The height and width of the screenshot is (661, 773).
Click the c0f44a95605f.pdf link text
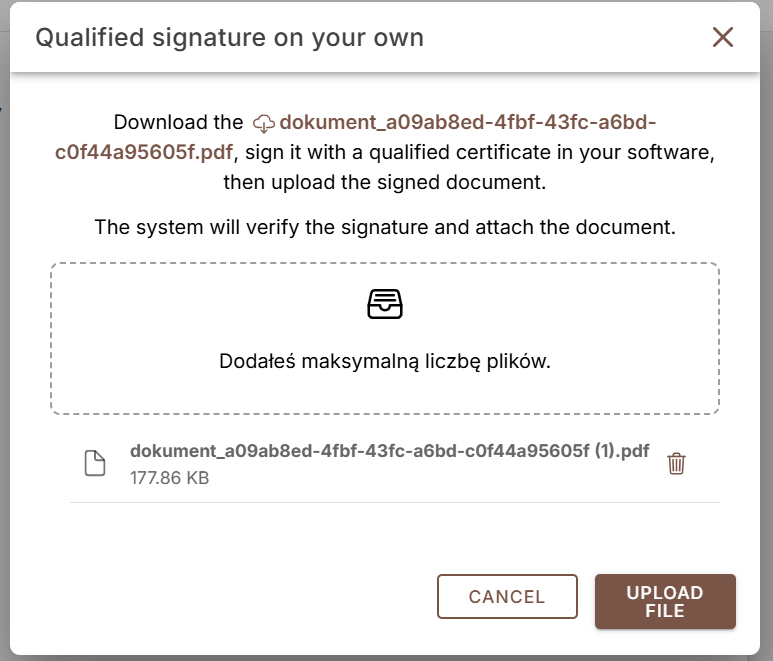coord(143,152)
